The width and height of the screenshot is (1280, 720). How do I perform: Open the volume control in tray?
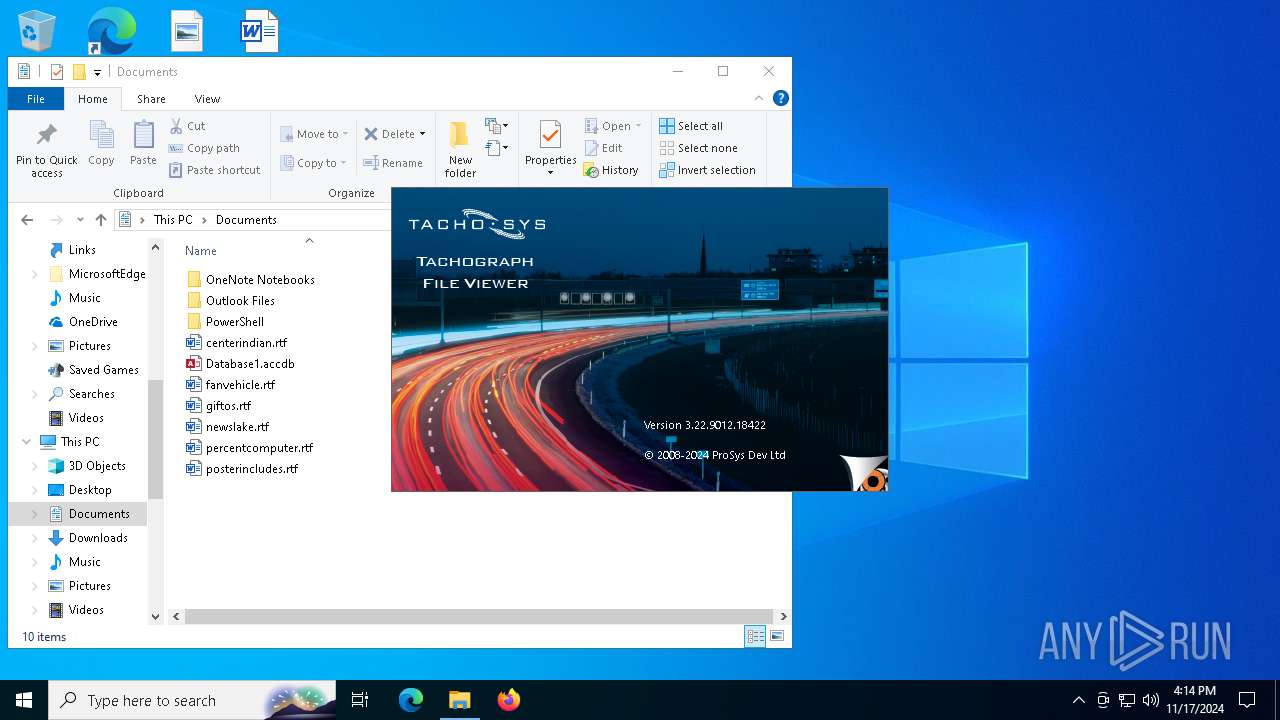[1150, 700]
